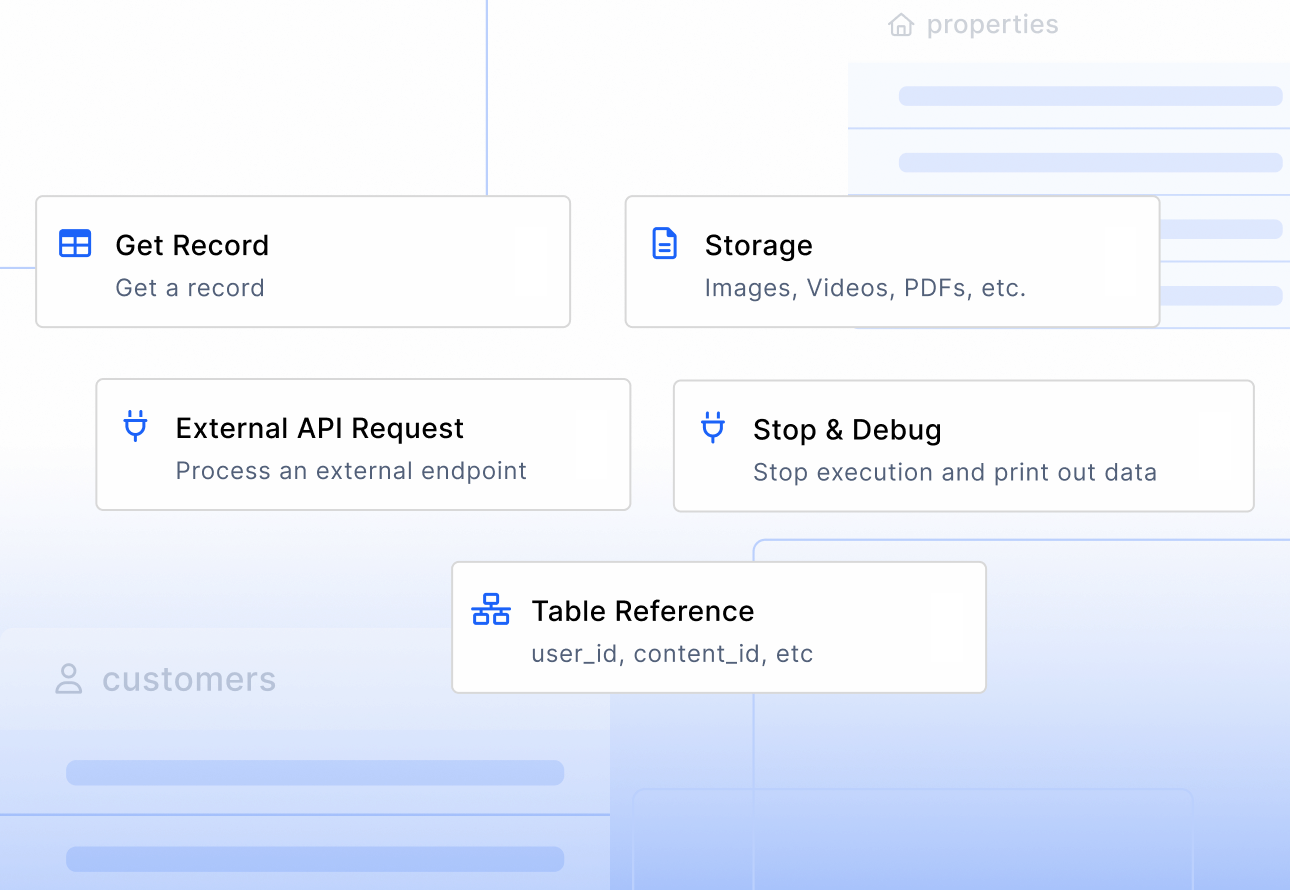Click the person icon beside customers

[x=68, y=678]
